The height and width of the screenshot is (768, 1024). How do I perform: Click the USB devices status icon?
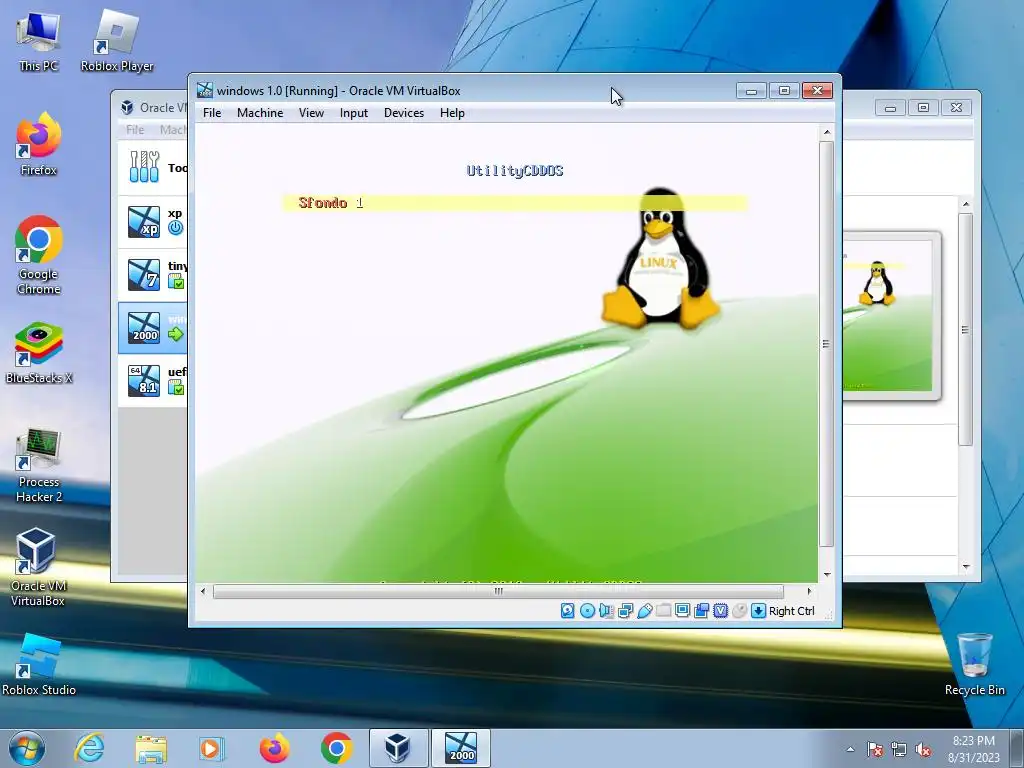pyautogui.click(x=644, y=611)
